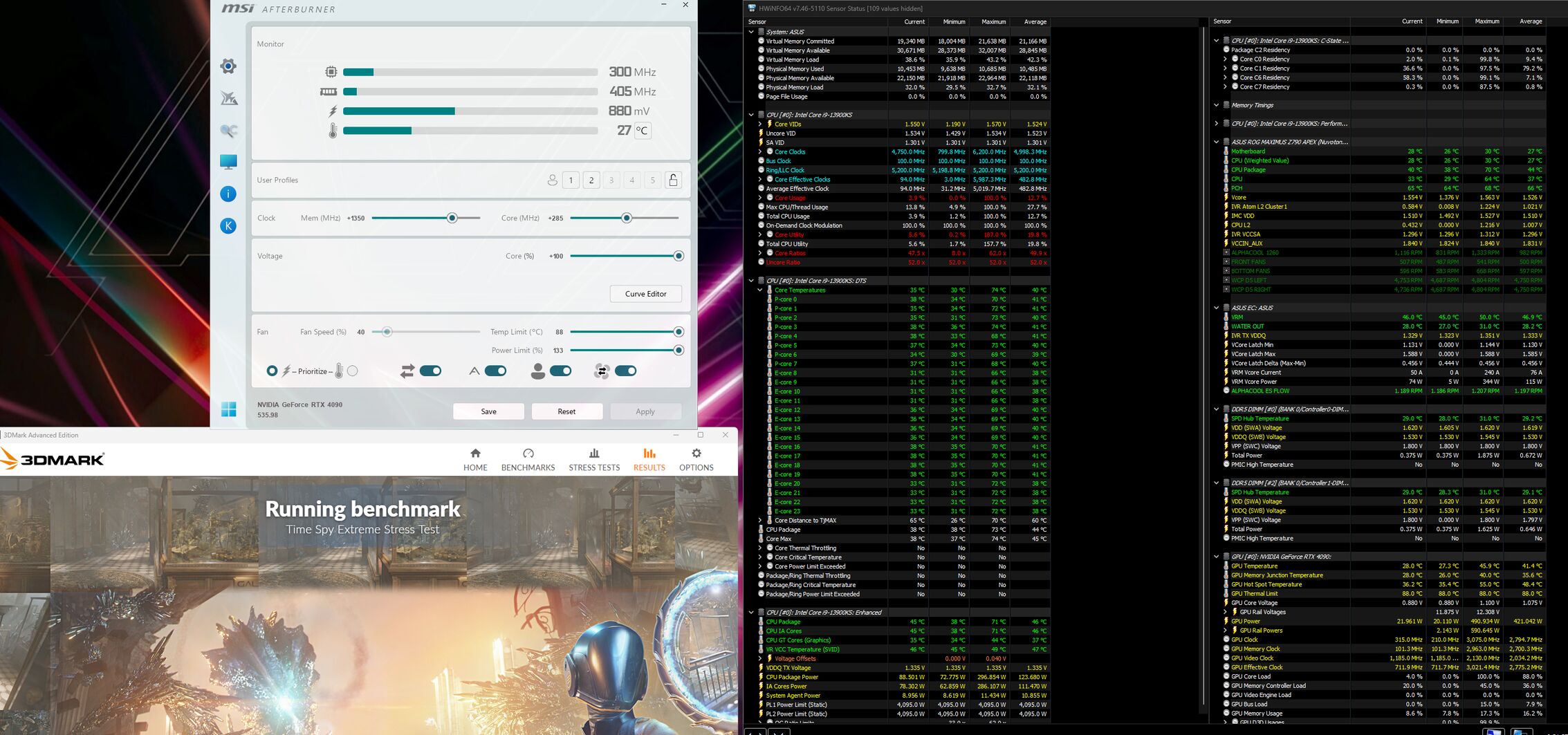The height and width of the screenshot is (735, 1568).
Task: Select user profile slot 2
Action: click(591, 180)
